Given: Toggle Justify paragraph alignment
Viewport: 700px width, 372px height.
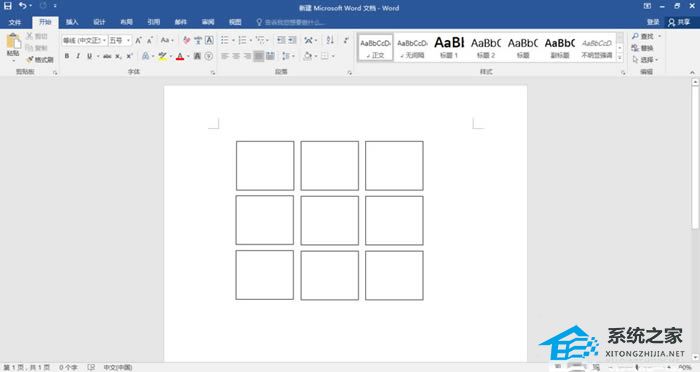Looking at the screenshot, I should (x=258, y=56).
